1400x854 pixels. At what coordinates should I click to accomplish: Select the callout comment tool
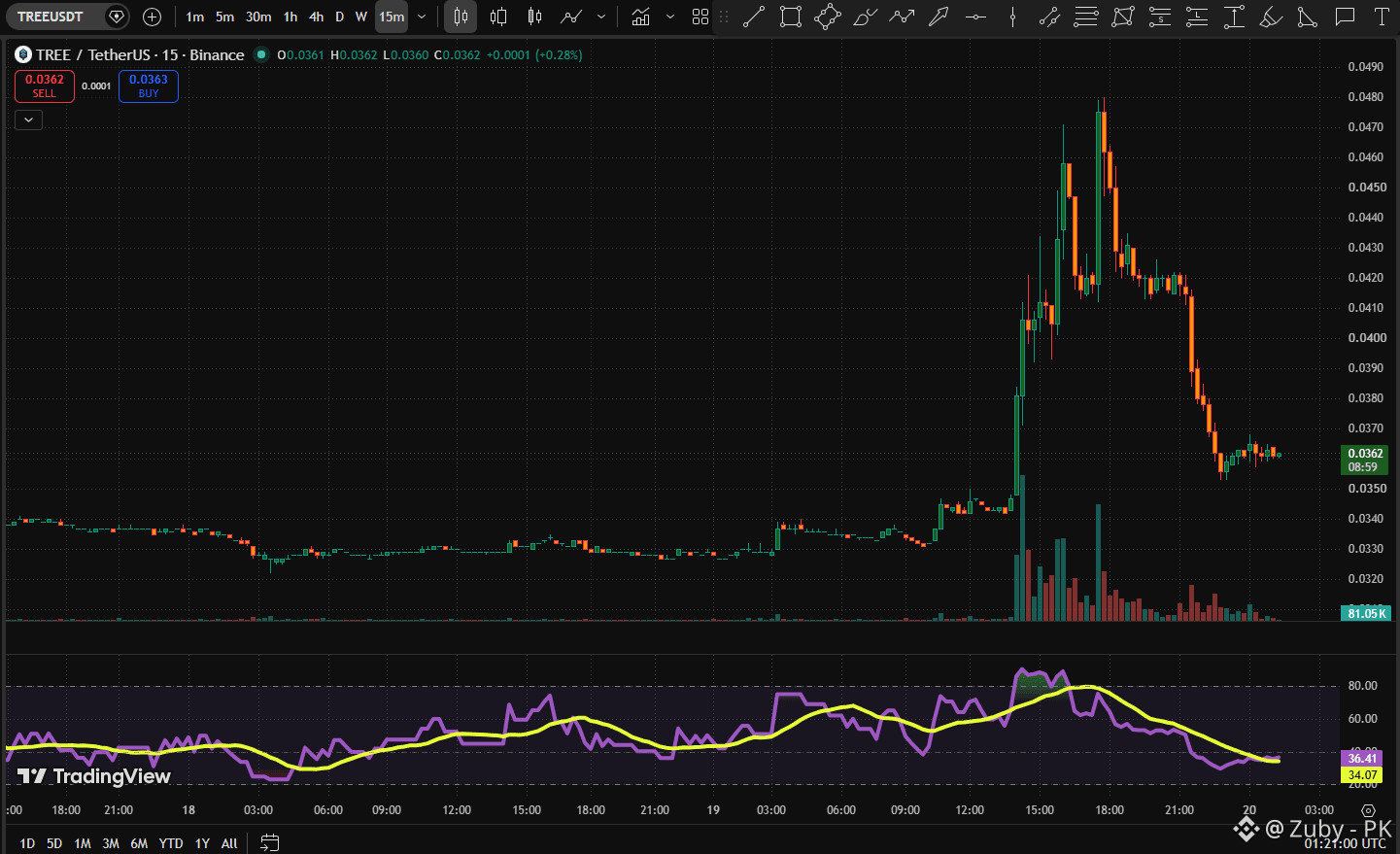tap(1345, 17)
